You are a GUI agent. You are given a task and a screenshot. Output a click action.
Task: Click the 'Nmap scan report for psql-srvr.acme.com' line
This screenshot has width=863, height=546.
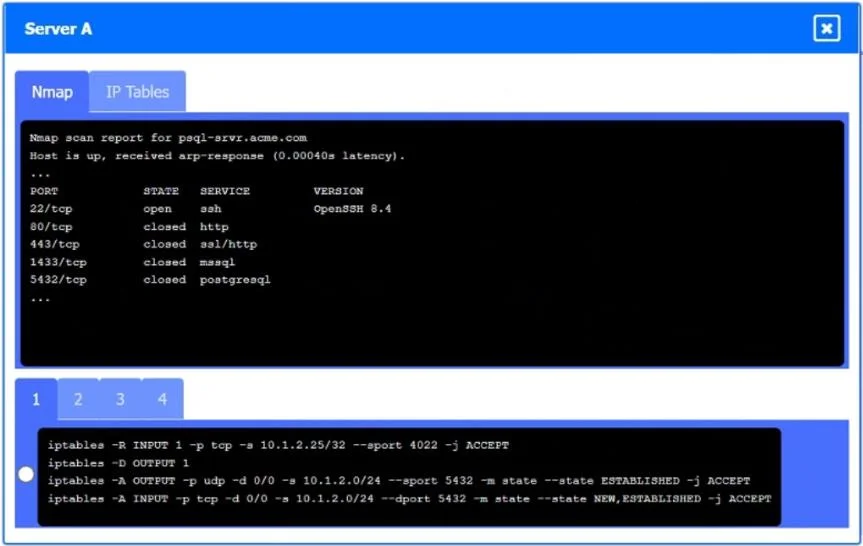168,138
